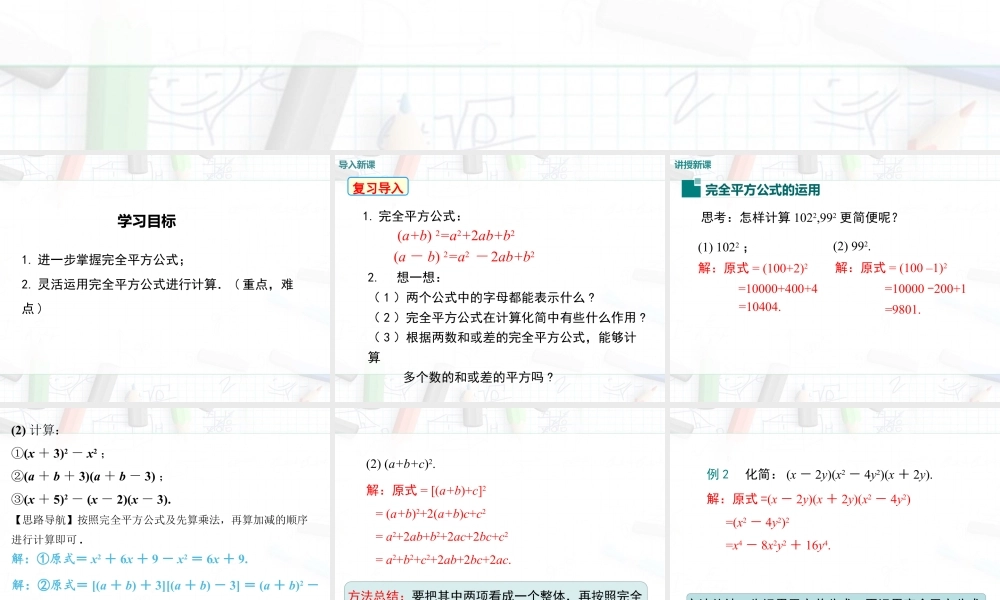Click the 学习目标 title text
Image resolution: width=1000 pixels, height=600 pixels.
(x=147, y=219)
